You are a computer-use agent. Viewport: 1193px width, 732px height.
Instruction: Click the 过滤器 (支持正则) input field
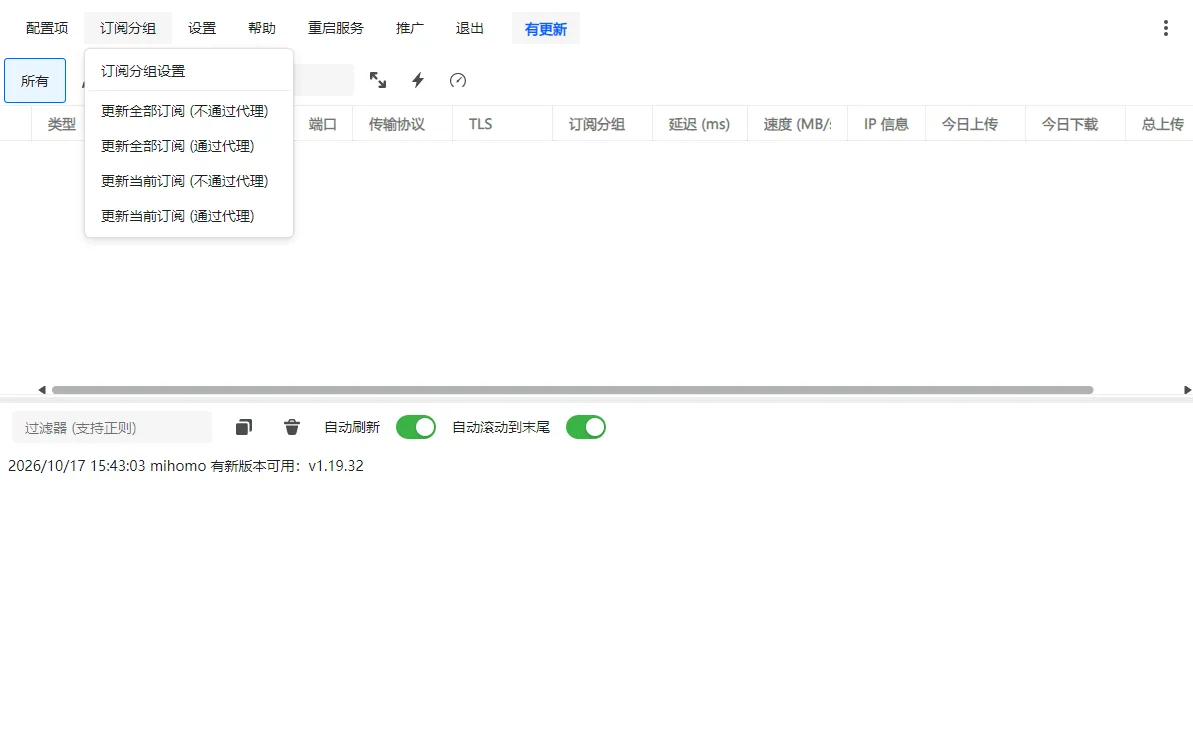click(112, 428)
